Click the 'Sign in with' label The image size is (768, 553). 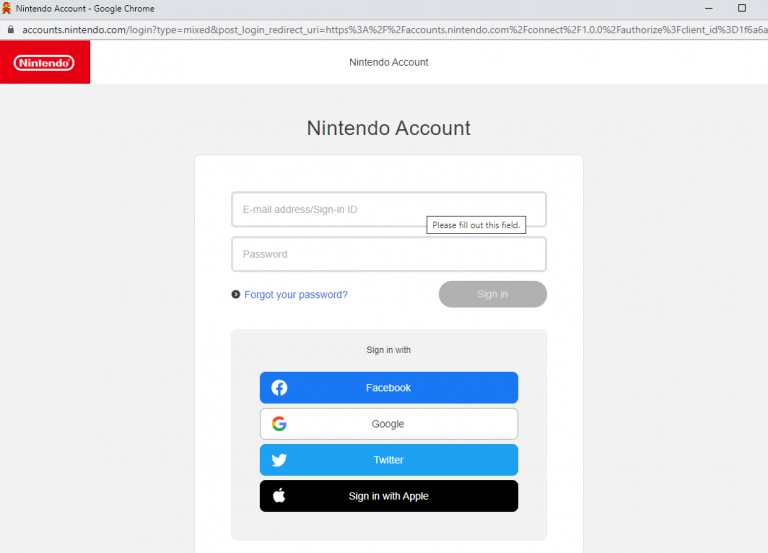click(x=388, y=350)
